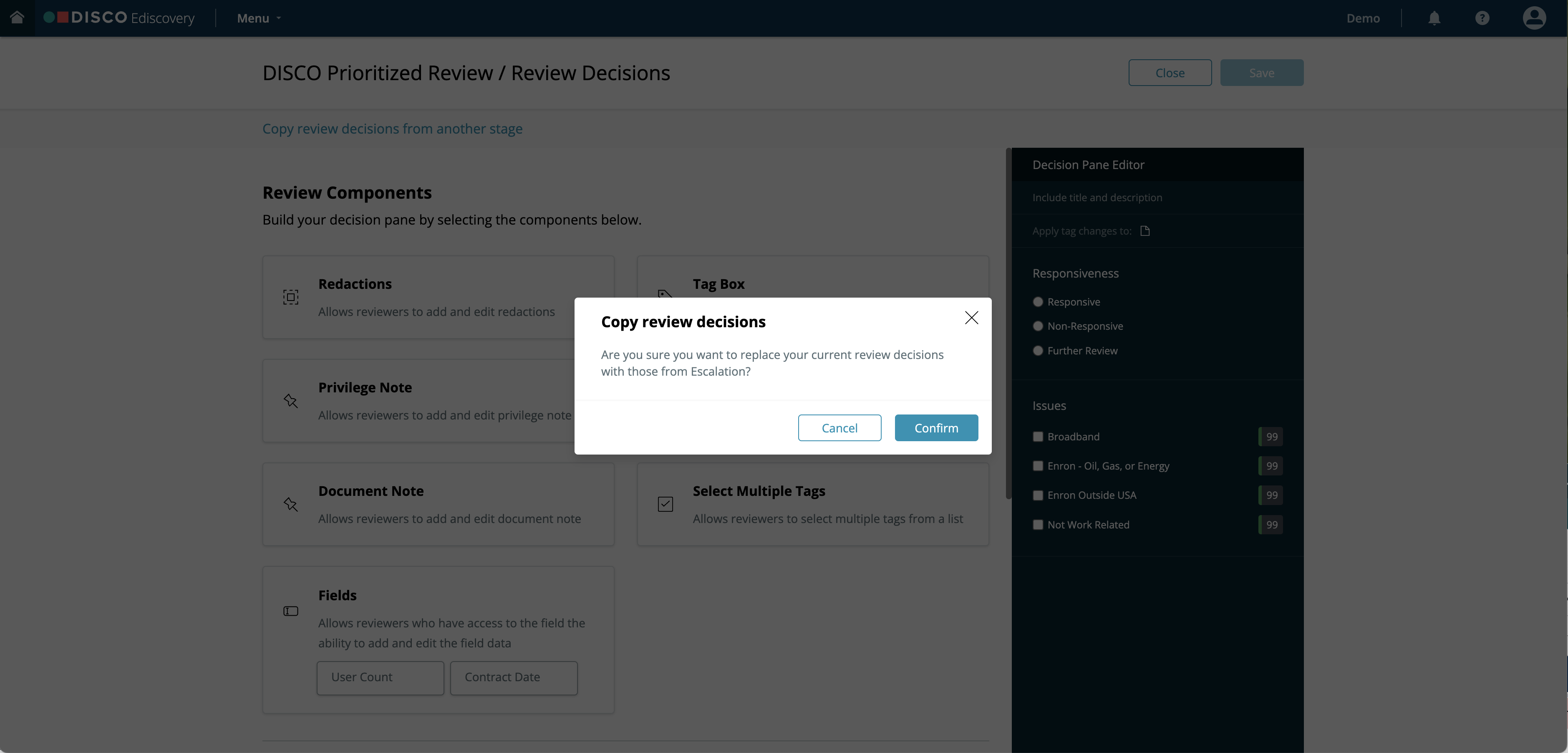Click the Tag Box card title

pyautogui.click(x=718, y=284)
